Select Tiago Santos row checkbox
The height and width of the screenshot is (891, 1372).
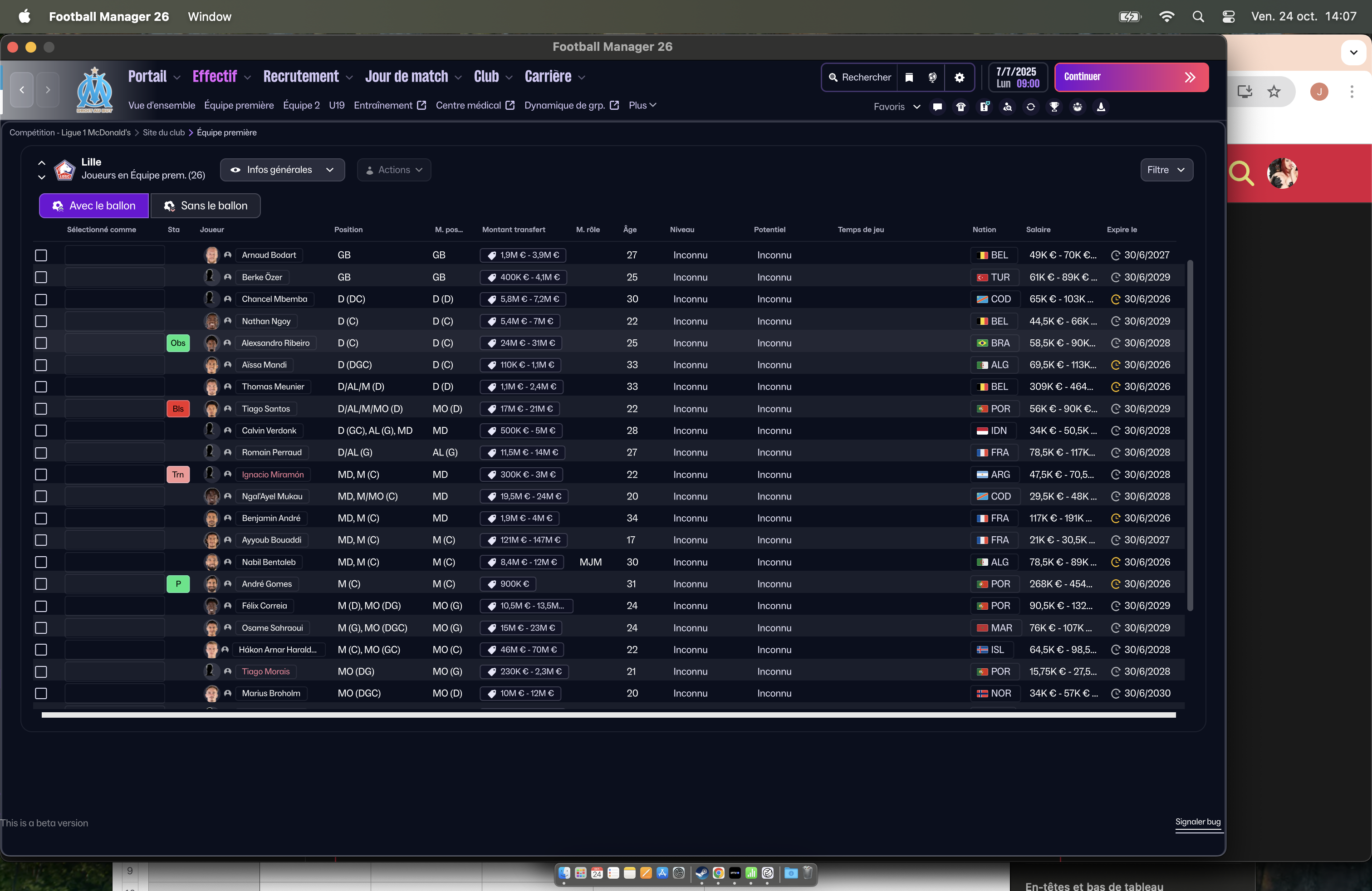(x=41, y=409)
